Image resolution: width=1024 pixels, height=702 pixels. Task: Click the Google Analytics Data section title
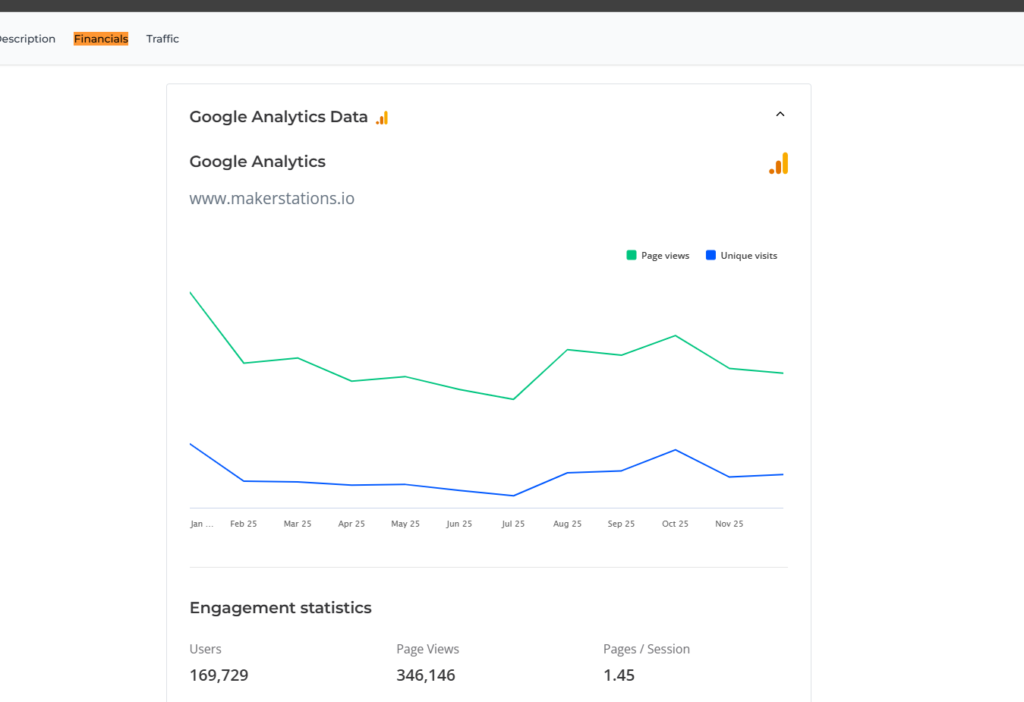(x=278, y=117)
